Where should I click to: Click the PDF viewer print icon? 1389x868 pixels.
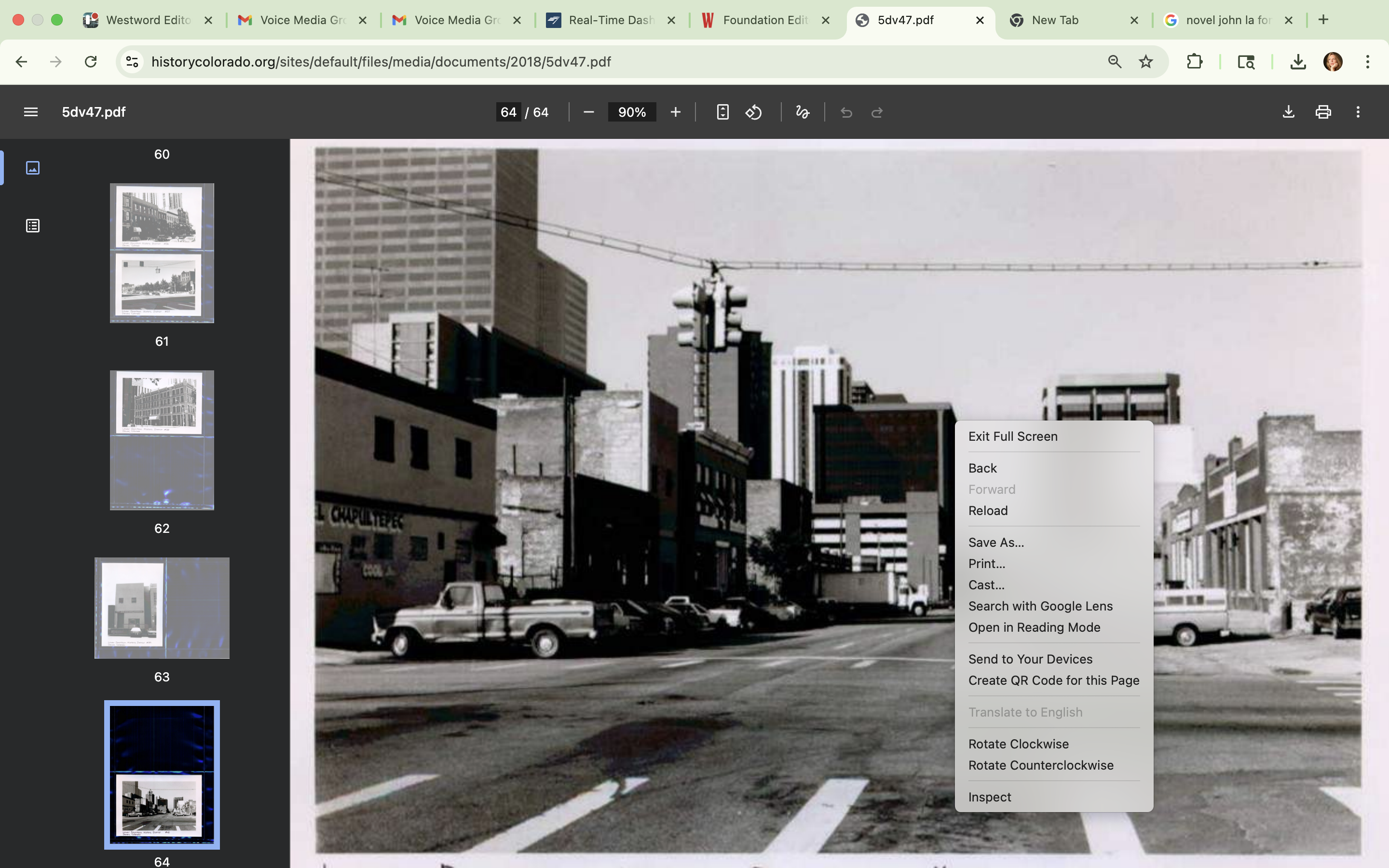coord(1323,112)
